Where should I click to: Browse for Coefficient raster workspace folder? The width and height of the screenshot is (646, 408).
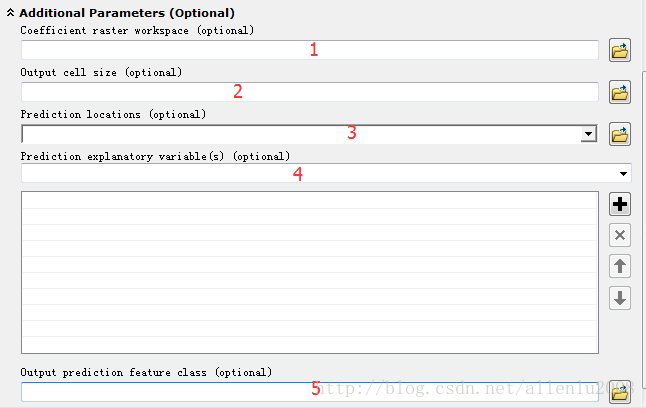620,50
